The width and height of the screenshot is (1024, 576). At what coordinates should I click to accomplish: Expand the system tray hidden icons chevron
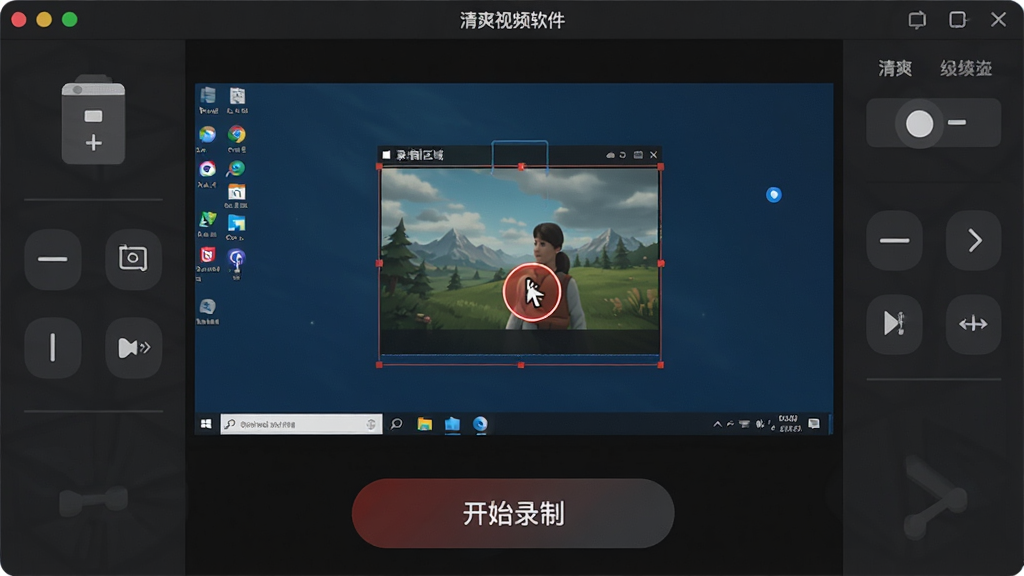click(x=717, y=424)
